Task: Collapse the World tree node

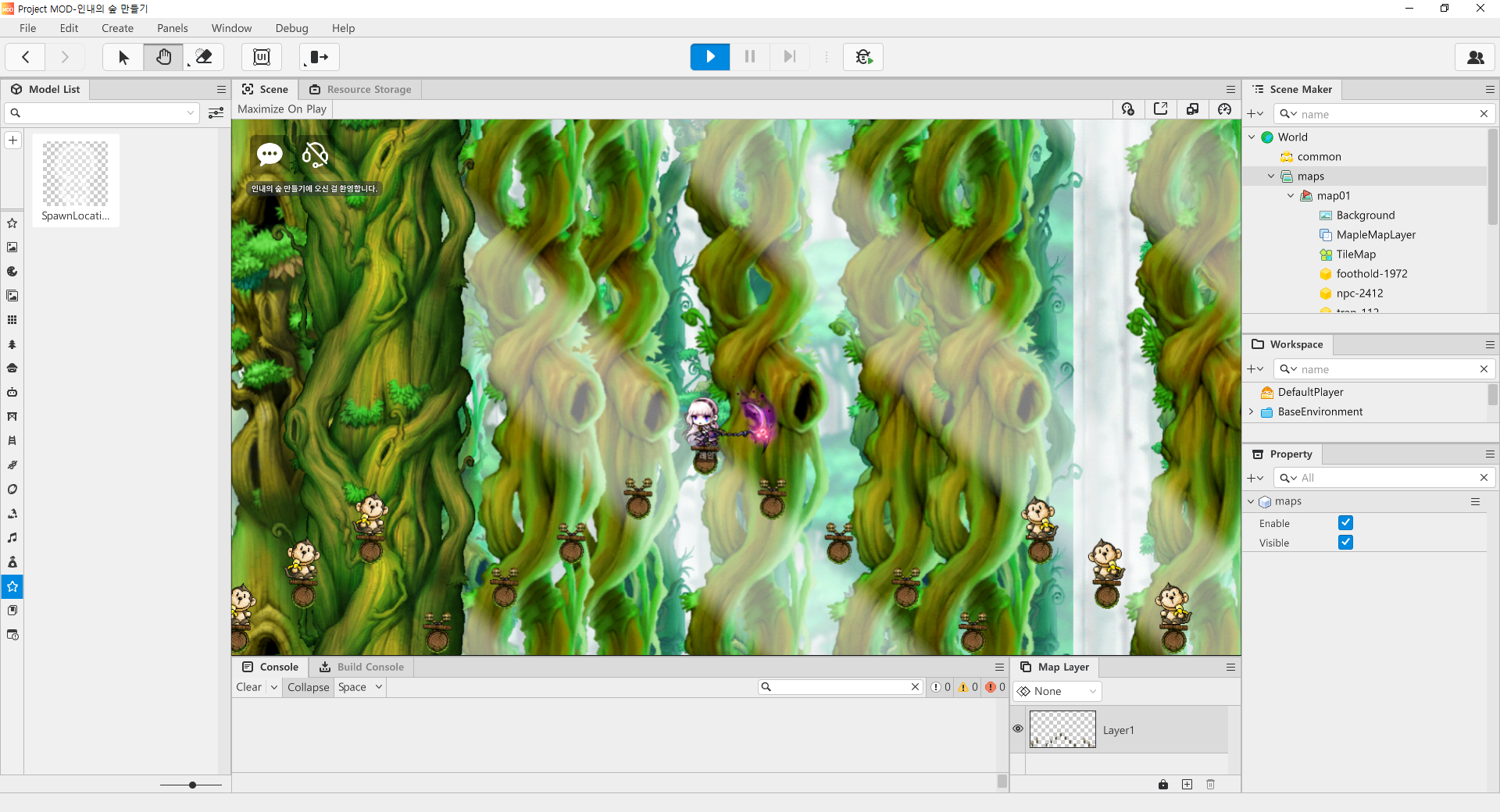Action: point(1252,137)
